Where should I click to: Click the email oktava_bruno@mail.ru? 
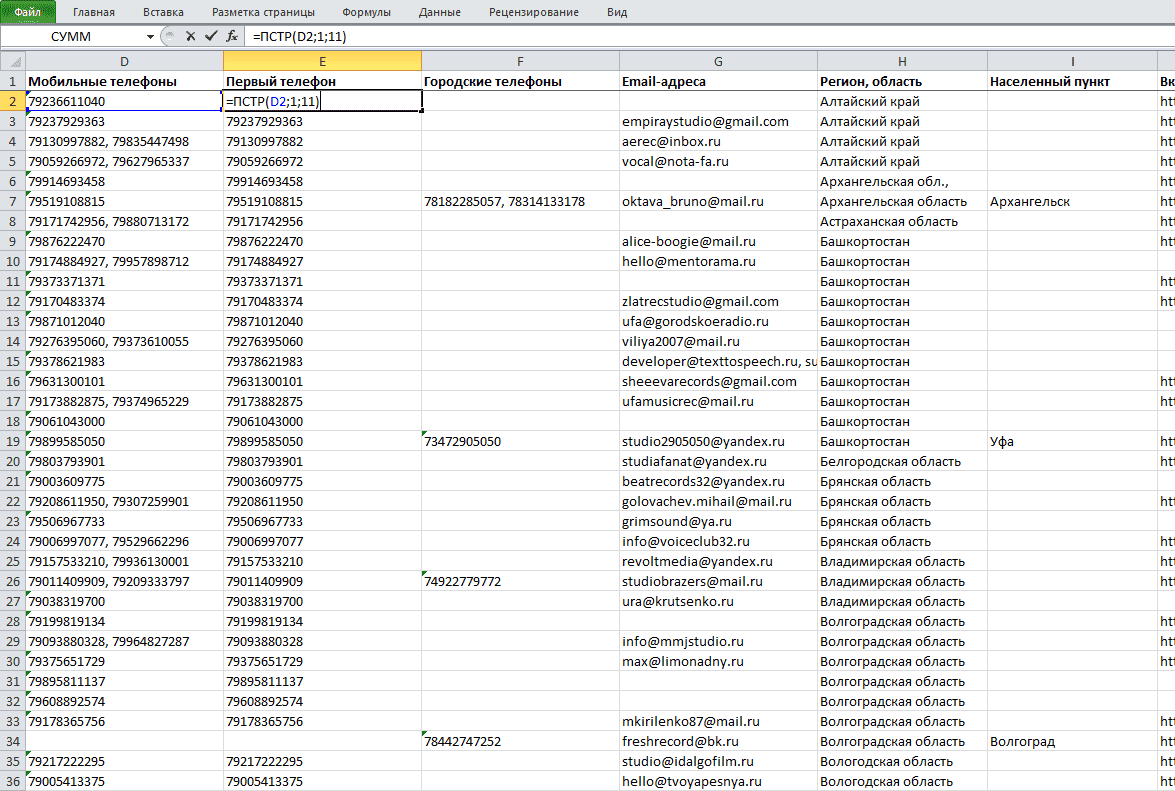tap(692, 201)
